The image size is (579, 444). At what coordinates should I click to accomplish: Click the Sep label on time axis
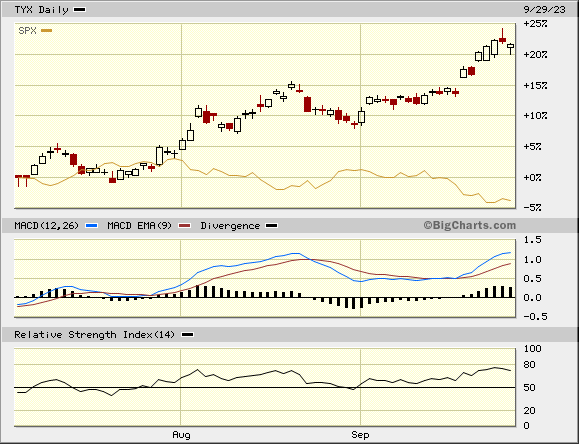click(360, 435)
